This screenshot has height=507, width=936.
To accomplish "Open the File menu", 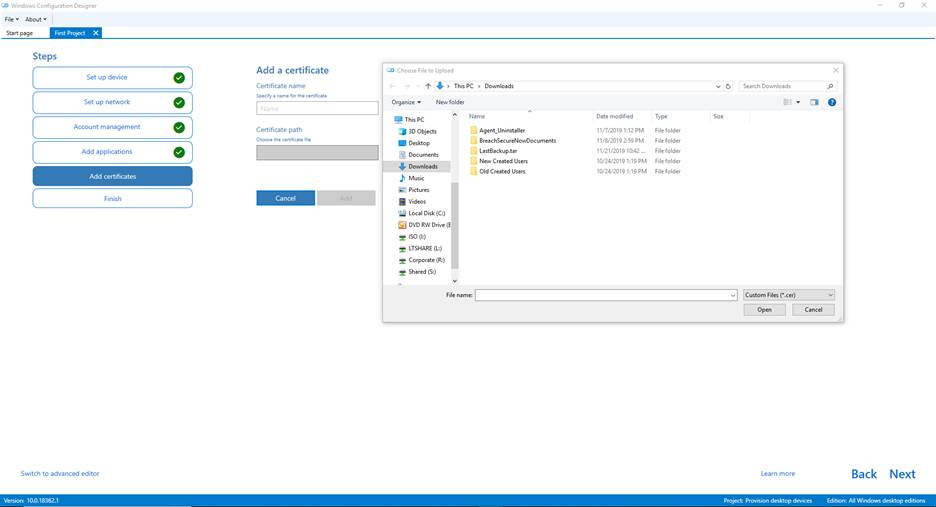I will (x=11, y=19).
